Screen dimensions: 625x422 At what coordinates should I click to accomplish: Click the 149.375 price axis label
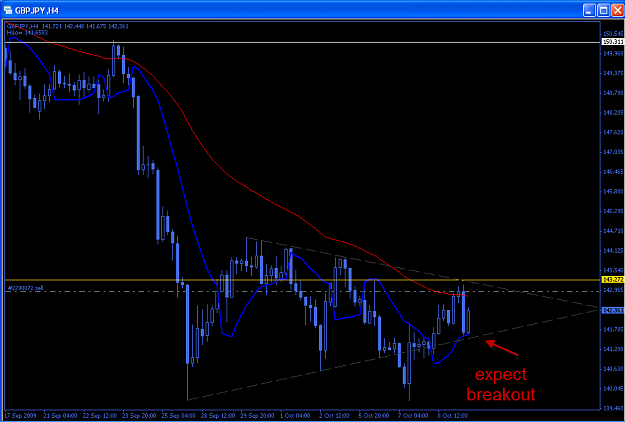pos(613,73)
